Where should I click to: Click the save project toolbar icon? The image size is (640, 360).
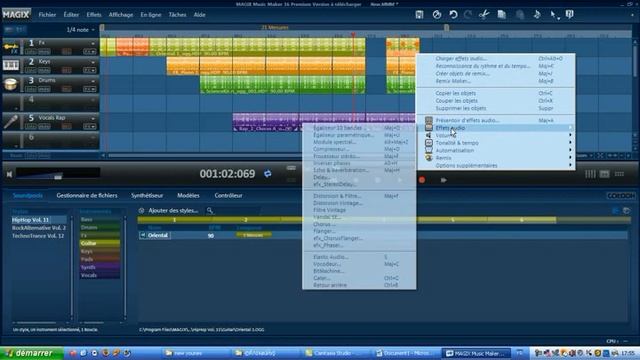(419, 15)
